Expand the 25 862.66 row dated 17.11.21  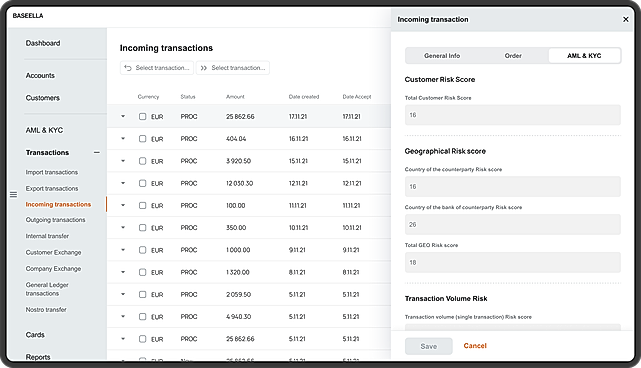(x=123, y=117)
